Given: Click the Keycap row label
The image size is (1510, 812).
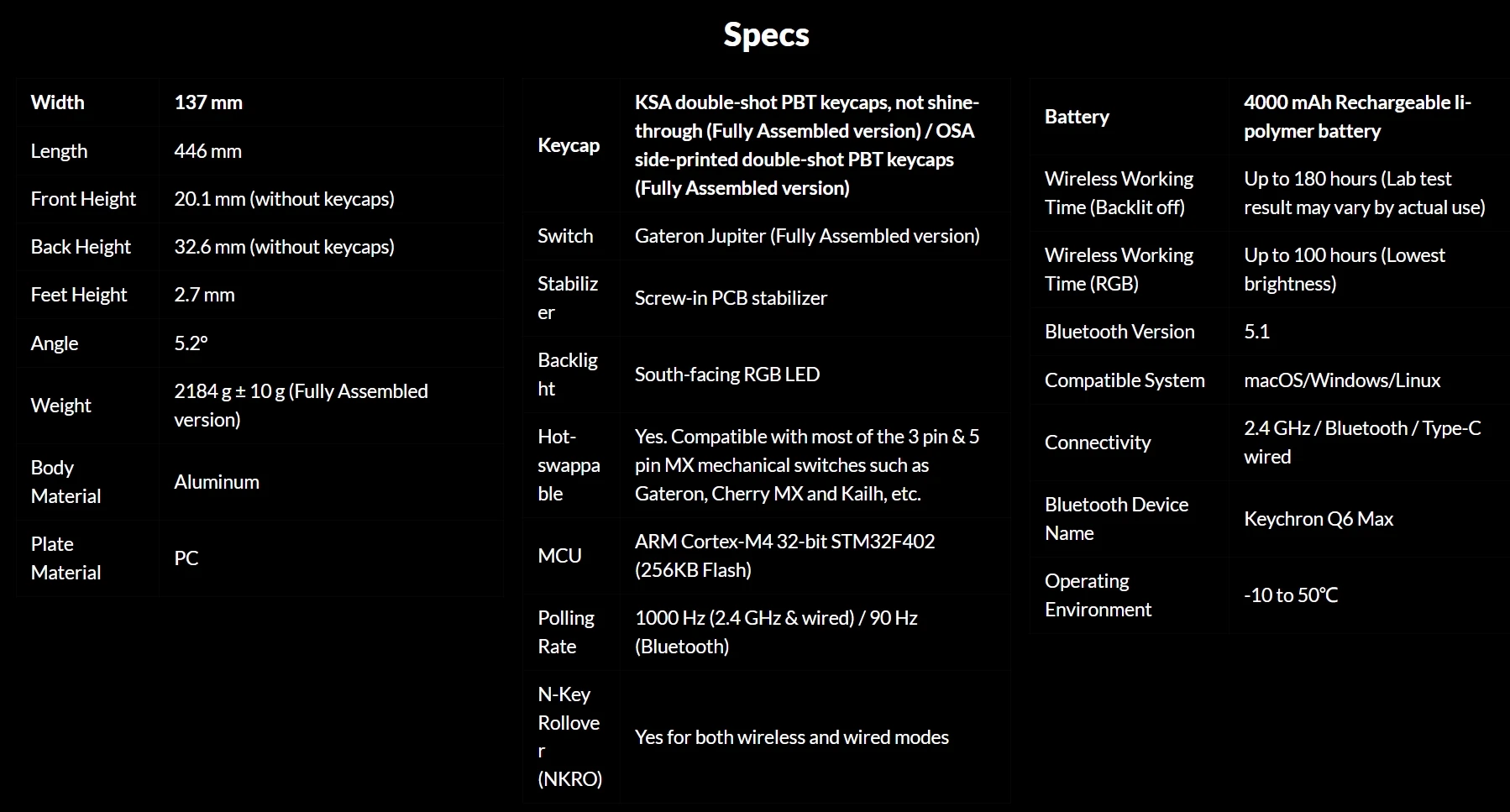Looking at the screenshot, I should click(569, 145).
